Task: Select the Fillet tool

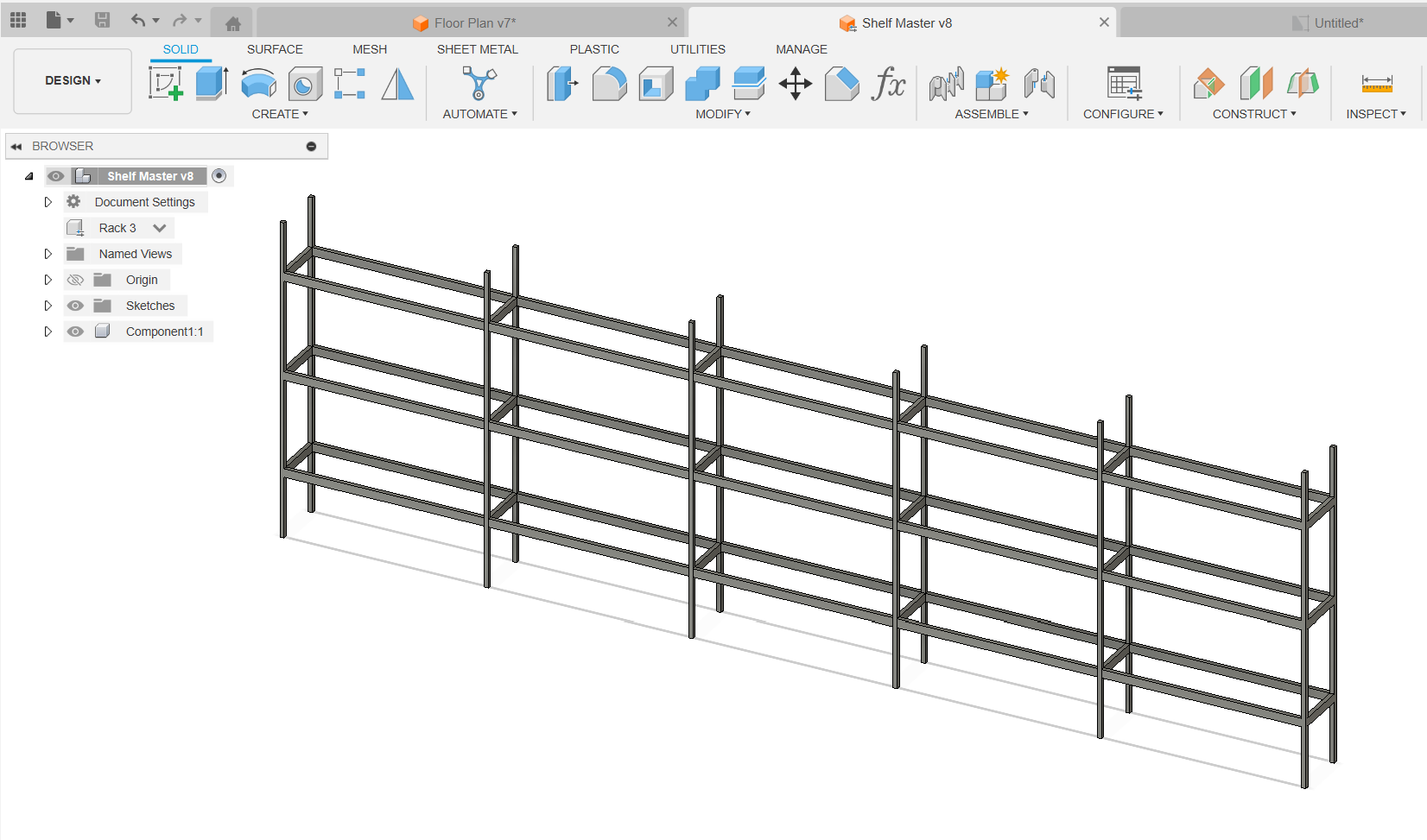Action: point(609,84)
